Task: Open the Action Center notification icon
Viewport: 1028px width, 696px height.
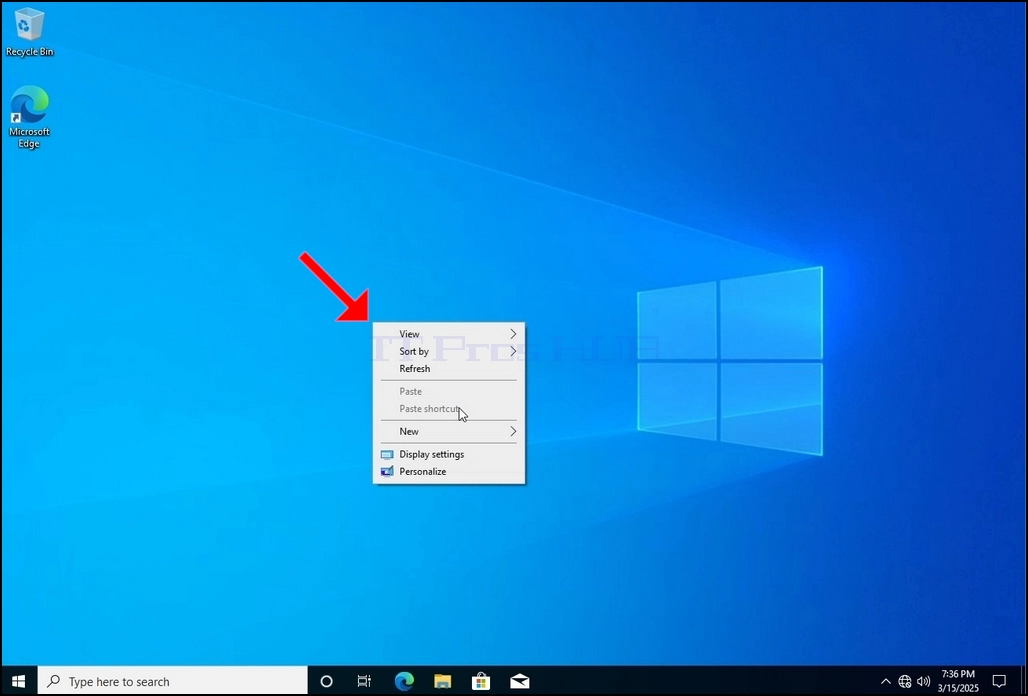Action: point(998,682)
